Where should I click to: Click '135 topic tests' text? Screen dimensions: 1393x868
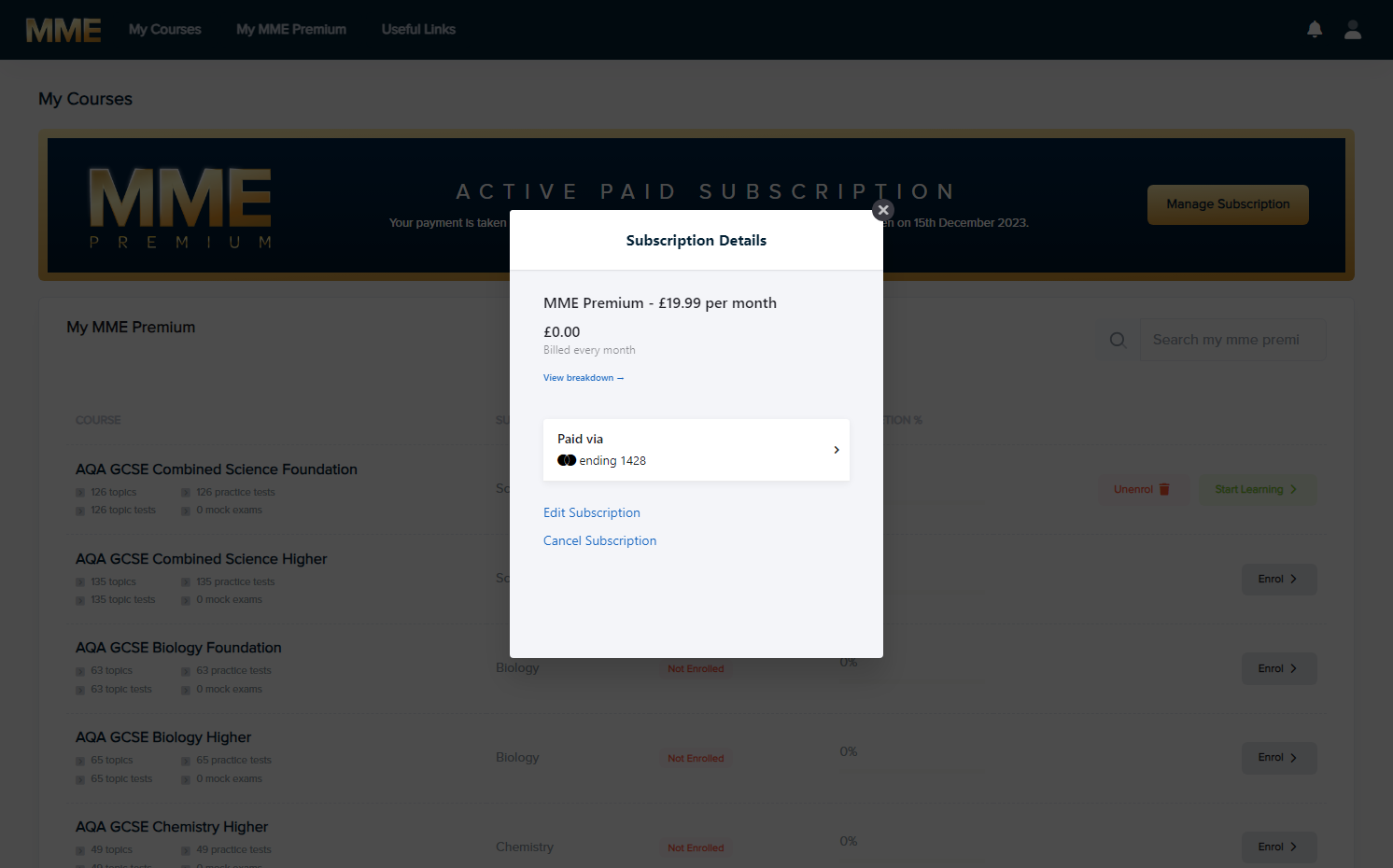(123, 599)
